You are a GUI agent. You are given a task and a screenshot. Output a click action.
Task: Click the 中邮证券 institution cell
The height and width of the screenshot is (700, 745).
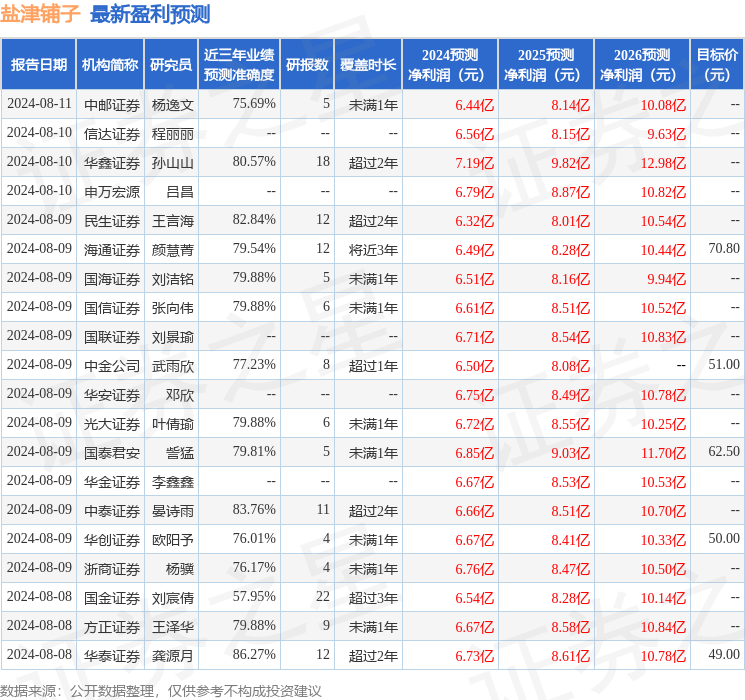[112, 105]
